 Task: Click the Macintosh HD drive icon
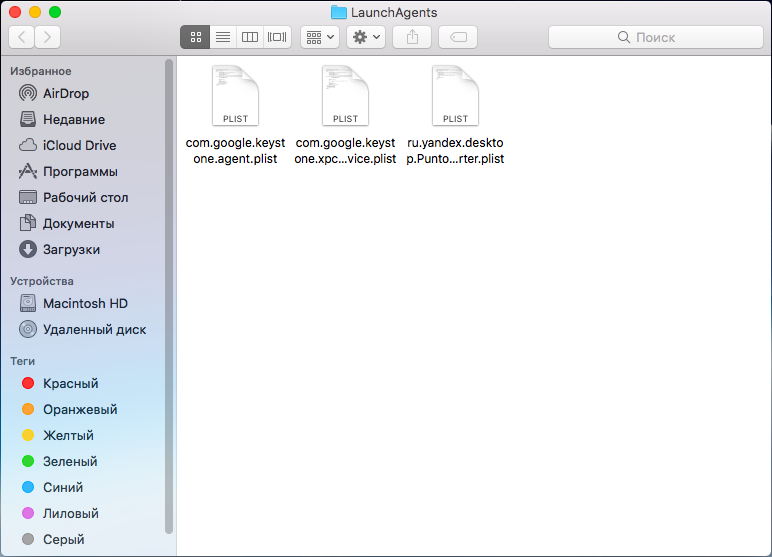point(28,303)
